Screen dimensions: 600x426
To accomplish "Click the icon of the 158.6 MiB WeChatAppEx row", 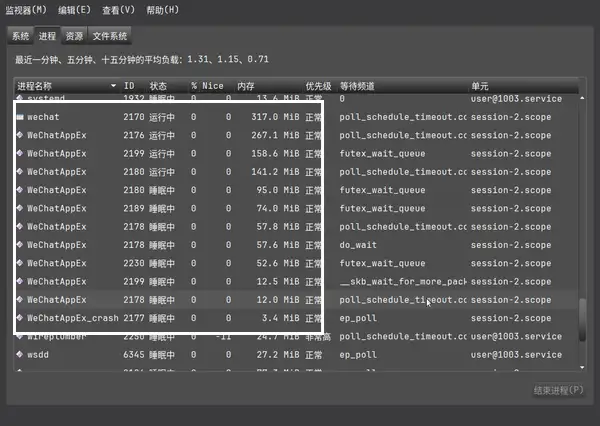I will (20, 153).
